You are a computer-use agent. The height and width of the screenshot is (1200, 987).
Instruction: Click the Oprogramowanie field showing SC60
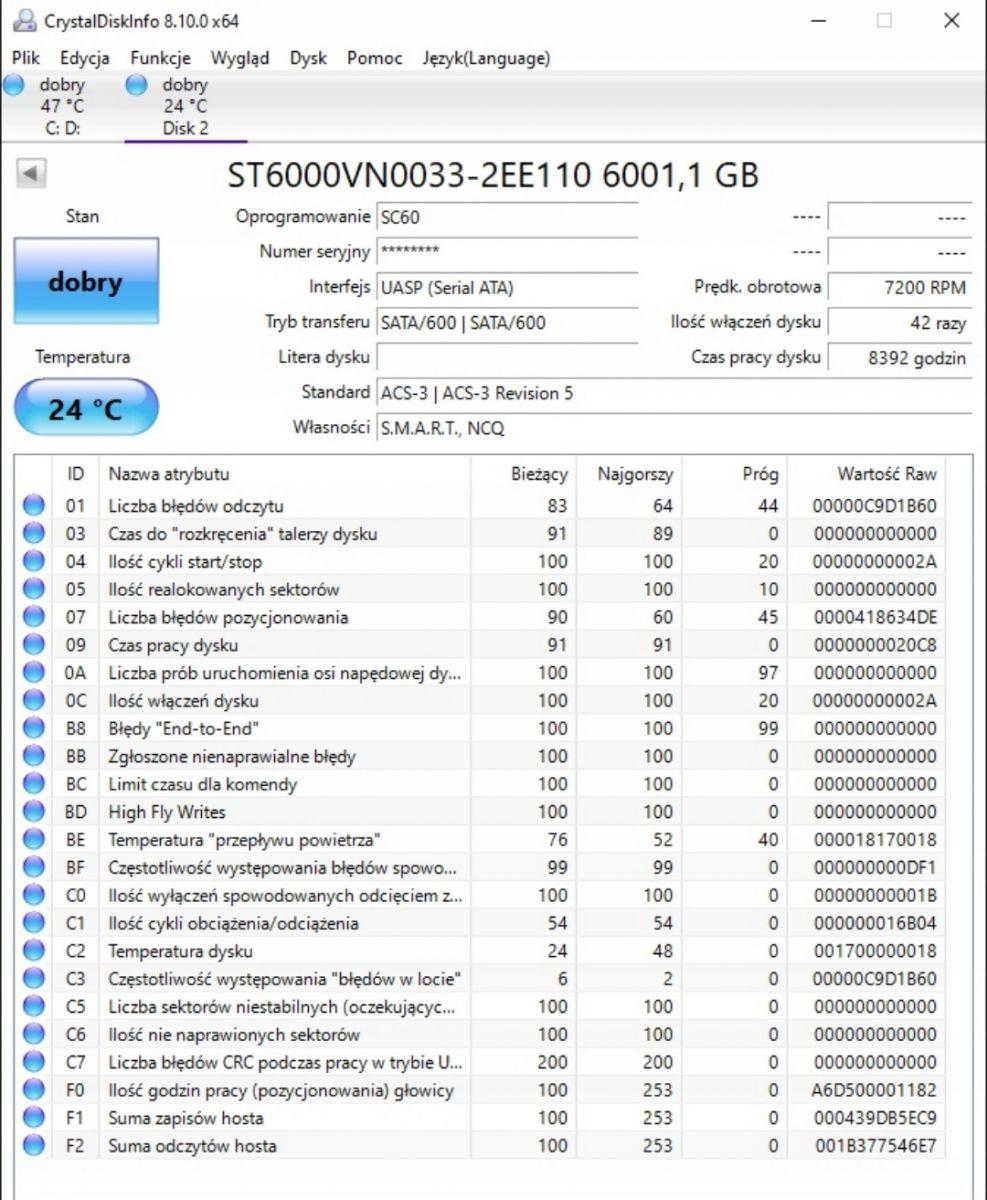507,217
